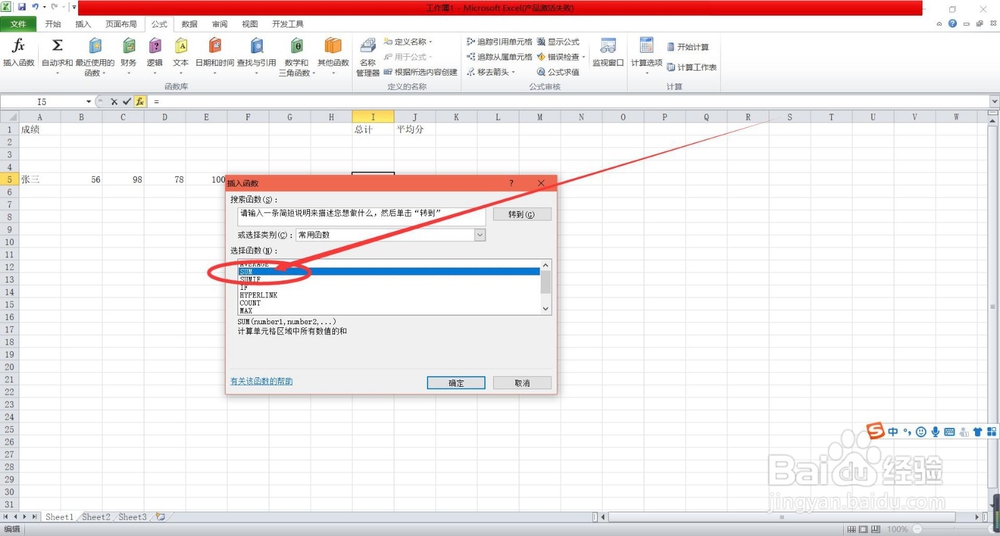Image resolution: width=1000 pixels, height=536 pixels.
Task: Click 根据所选内容创建
Action: coord(421,72)
